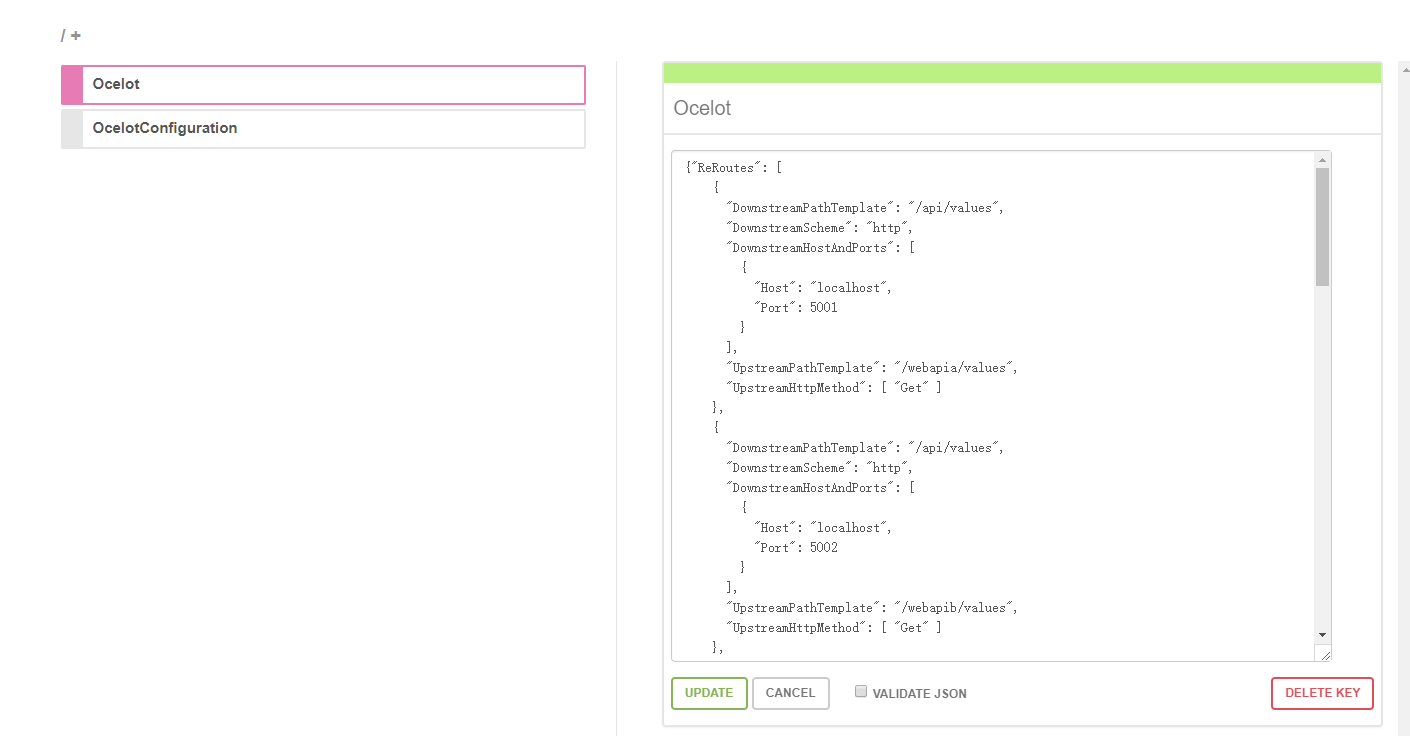Click inside the JSON configuration editor

[x=1000, y=400]
